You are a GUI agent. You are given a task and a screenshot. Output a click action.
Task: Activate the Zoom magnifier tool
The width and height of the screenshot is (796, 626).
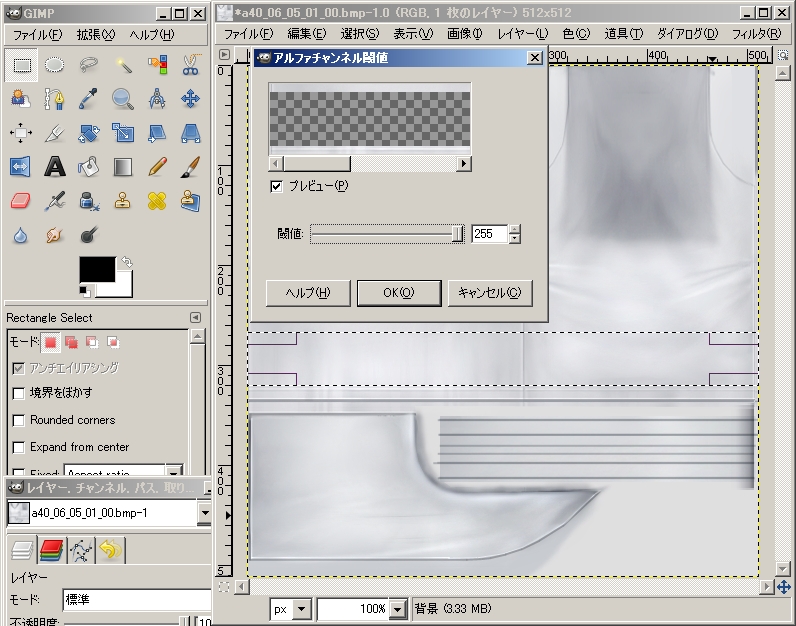(x=123, y=98)
